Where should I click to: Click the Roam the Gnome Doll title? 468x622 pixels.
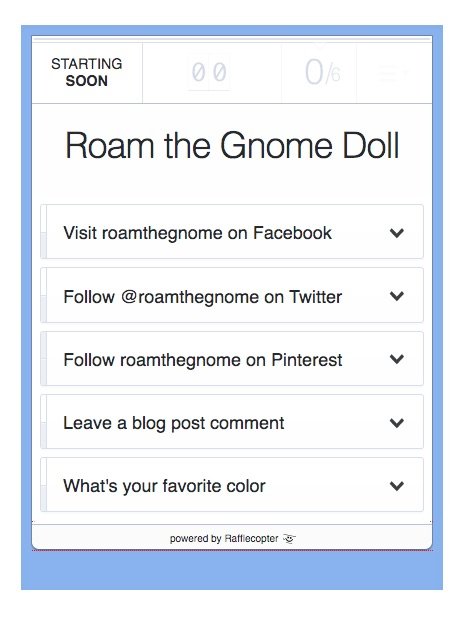click(232, 145)
